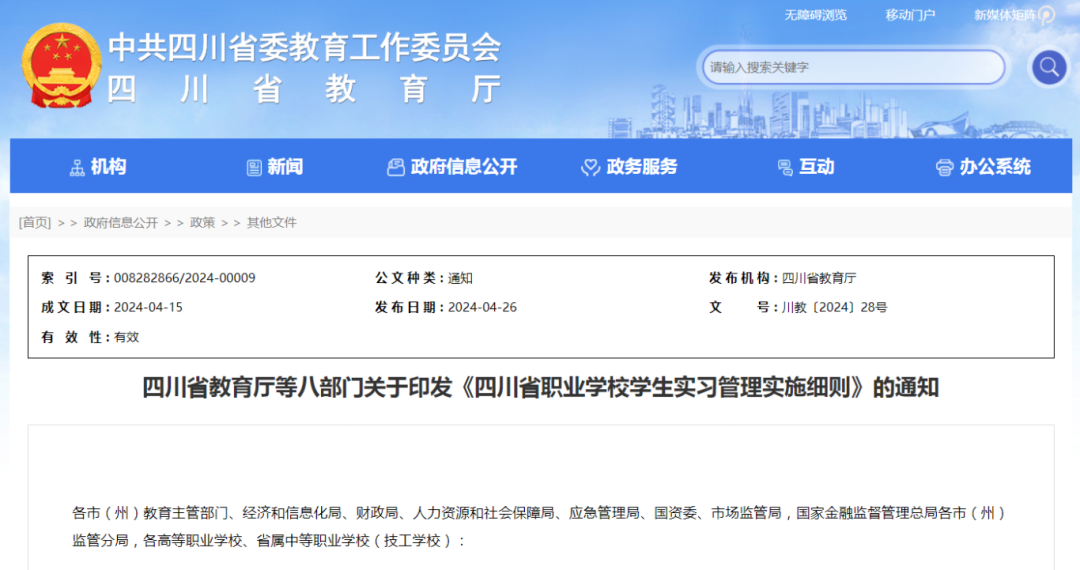The height and width of the screenshot is (570, 1080).
Task: Go to 无障碍浏览 accessibility link
Action: tap(815, 15)
